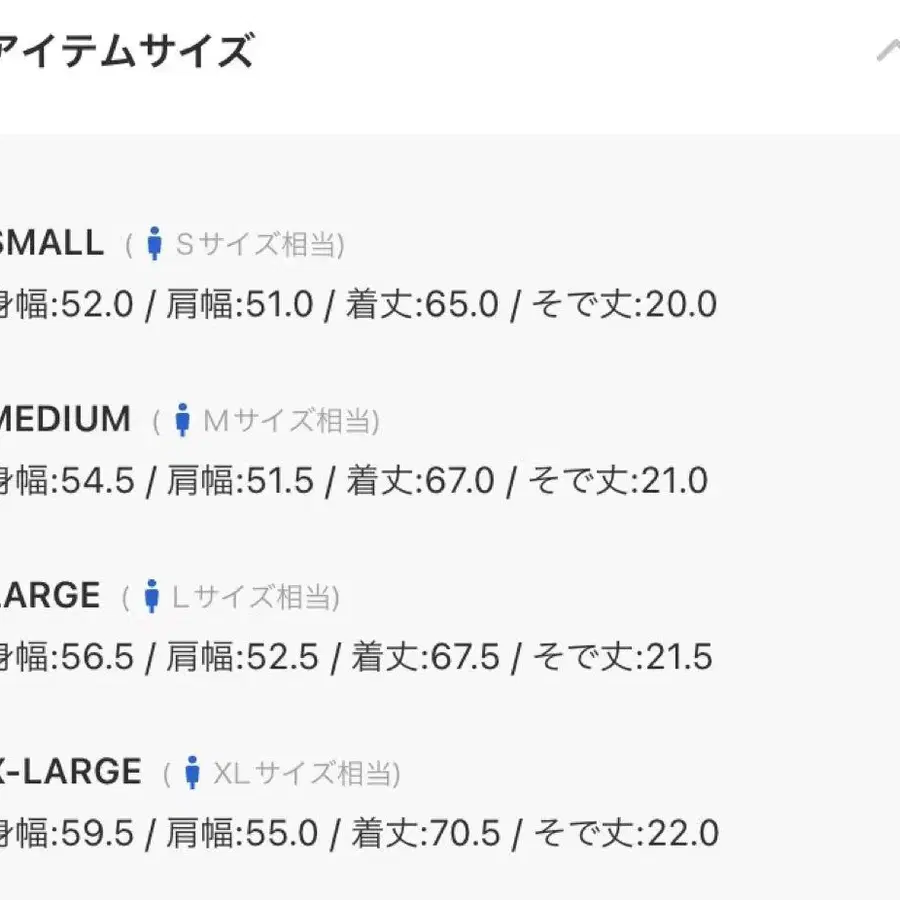Click the blue person icon beside LARGE
Image resolution: width=900 pixels, height=900 pixels.
click(x=152, y=596)
